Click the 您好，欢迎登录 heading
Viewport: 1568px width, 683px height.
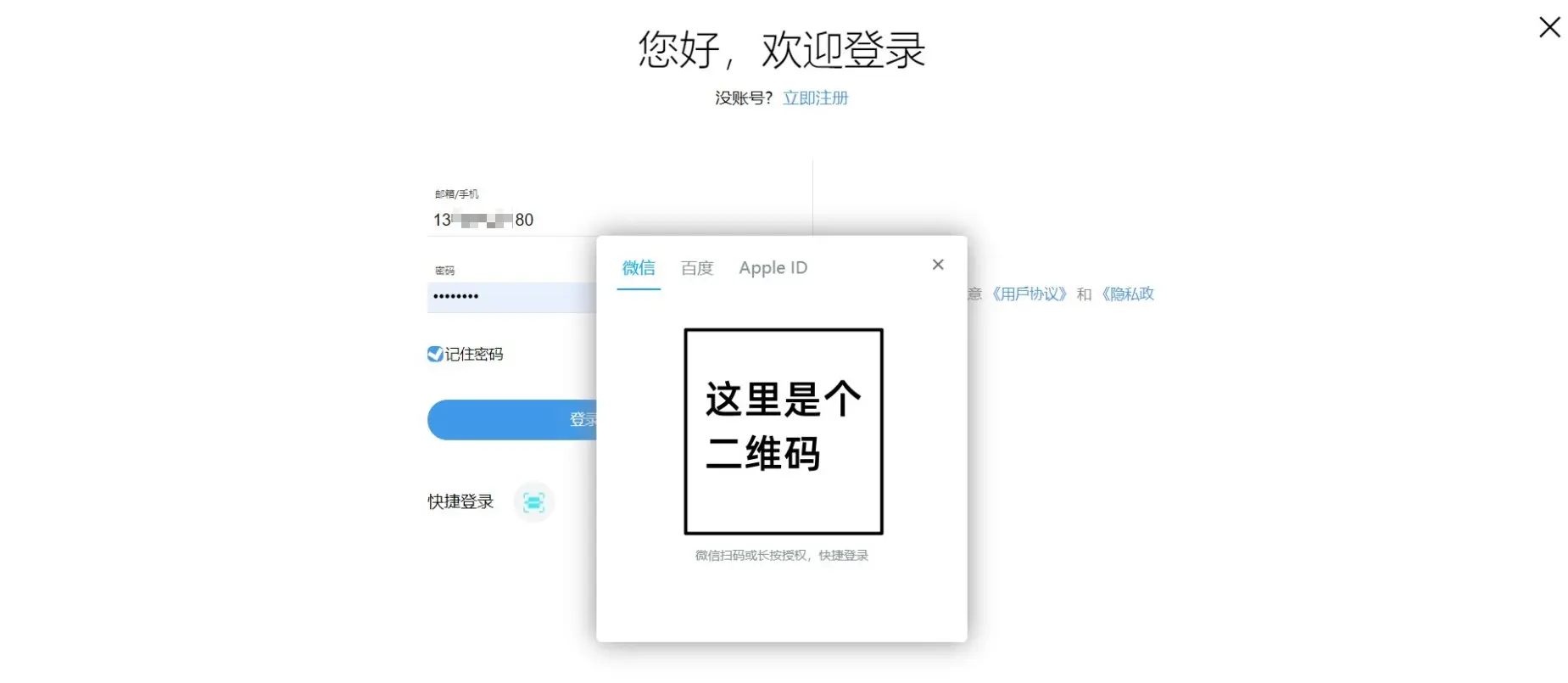tap(781, 50)
